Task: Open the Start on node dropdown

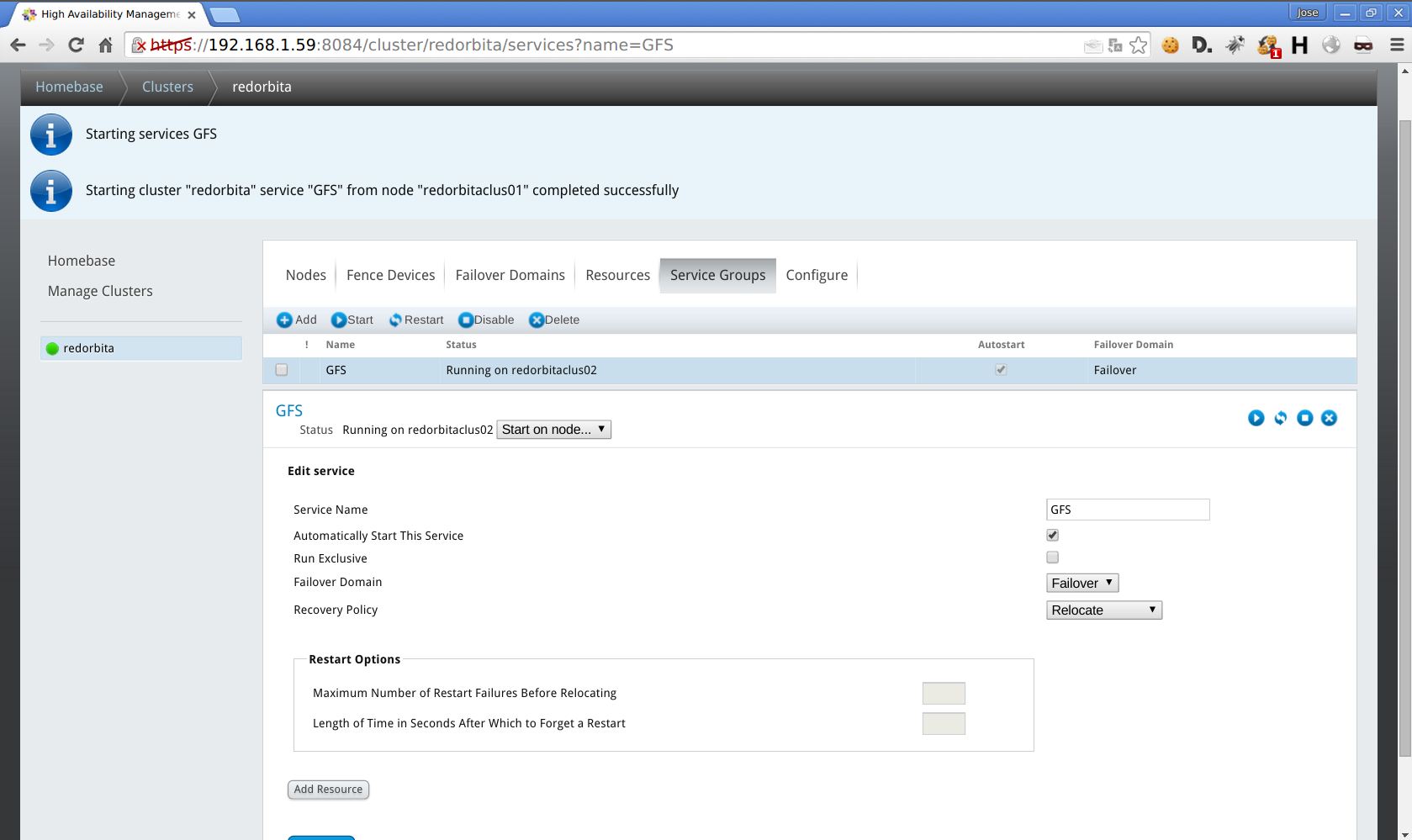Action: coord(553,430)
